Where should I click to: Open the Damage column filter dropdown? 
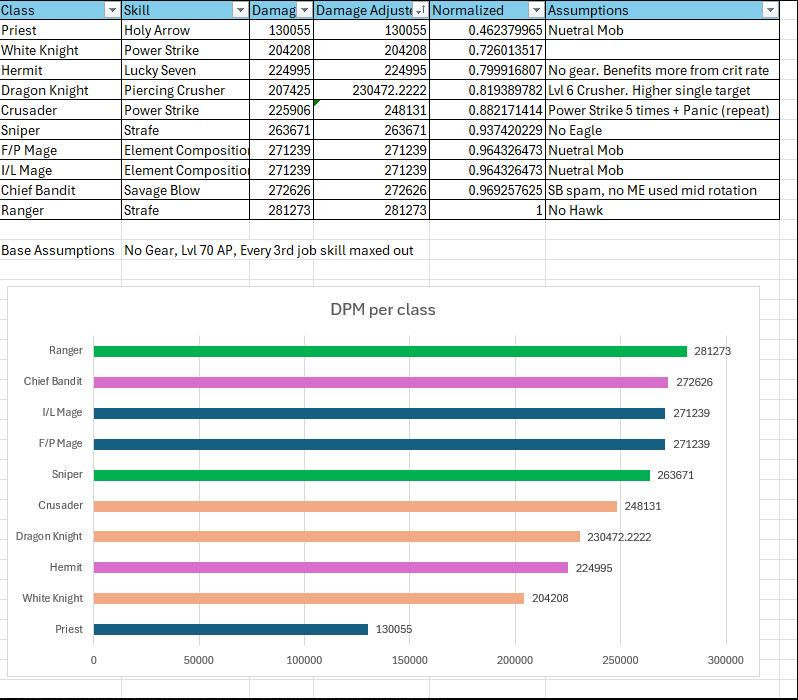point(304,10)
